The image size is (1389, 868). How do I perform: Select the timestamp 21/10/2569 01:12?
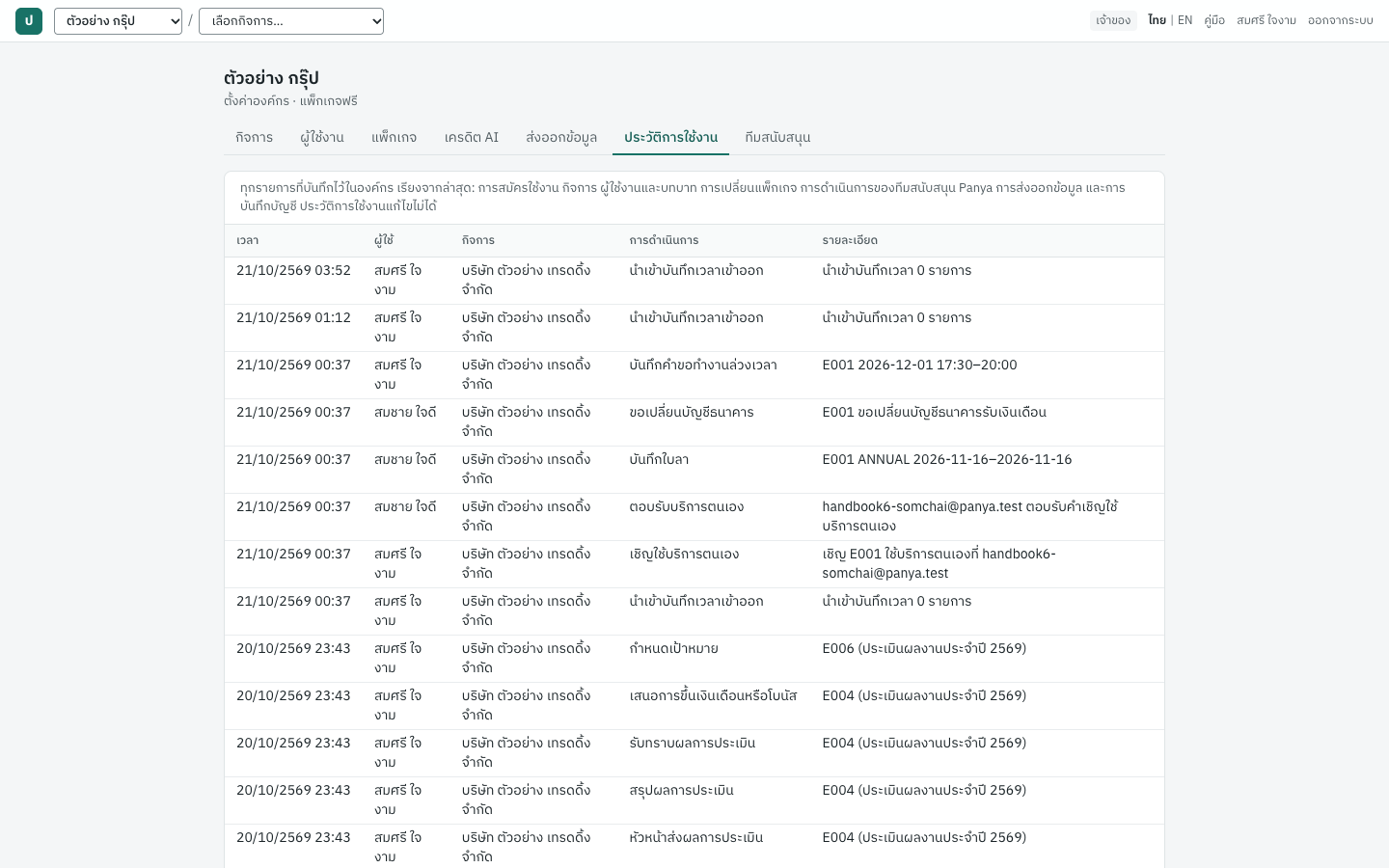point(293,317)
